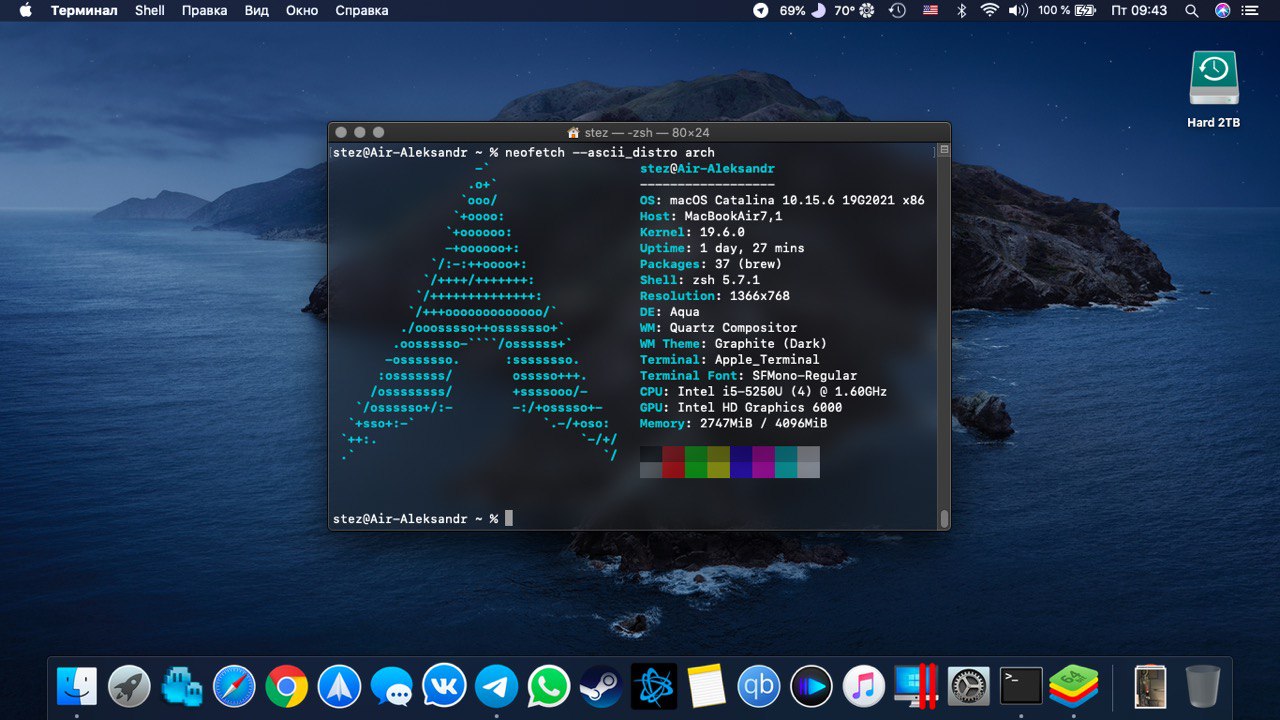Viewport: 1280px width, 720px height.
Task: Click the 'Kernel: 19.6.0' line
Action: [x=692, y=232]
